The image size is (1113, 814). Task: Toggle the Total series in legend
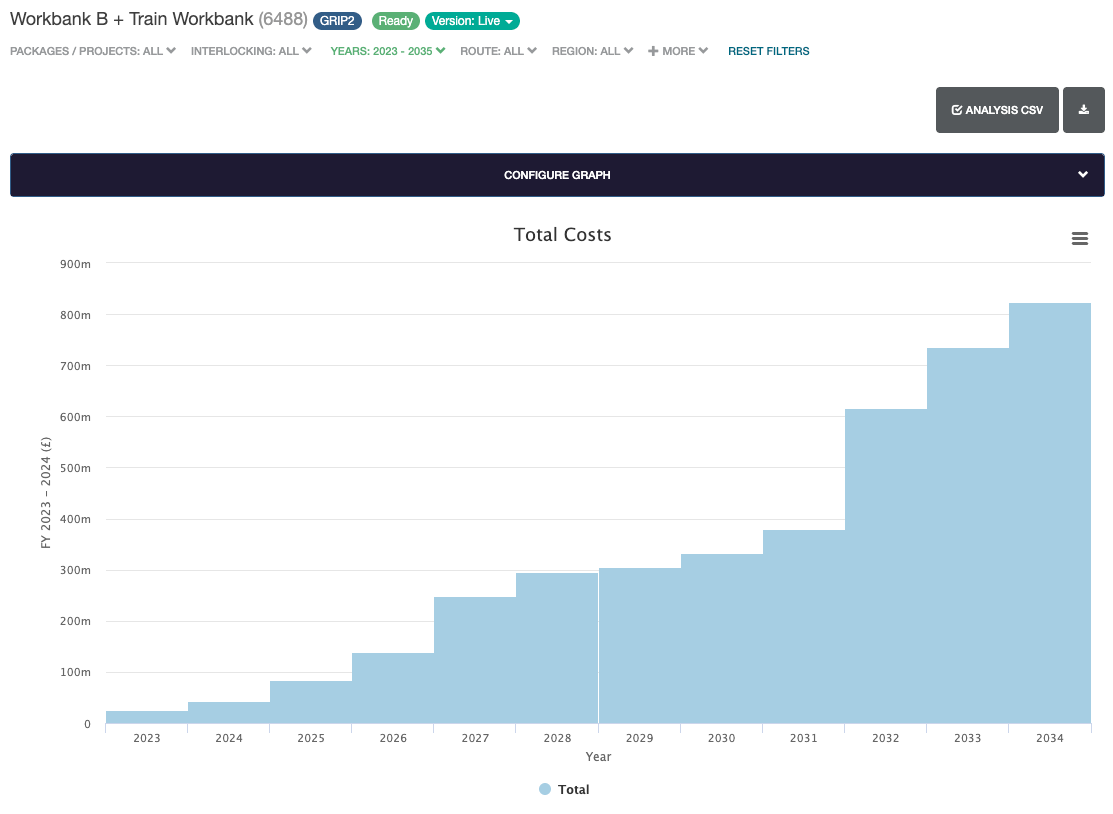(573, 789)
